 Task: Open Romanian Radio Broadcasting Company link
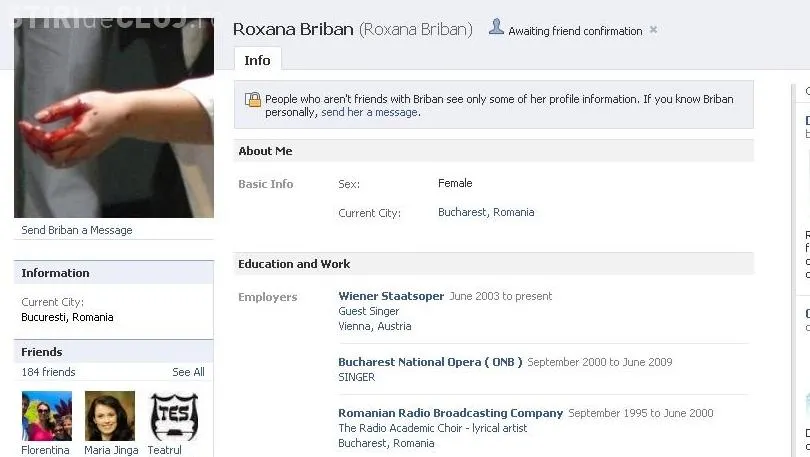click(450, 413)
